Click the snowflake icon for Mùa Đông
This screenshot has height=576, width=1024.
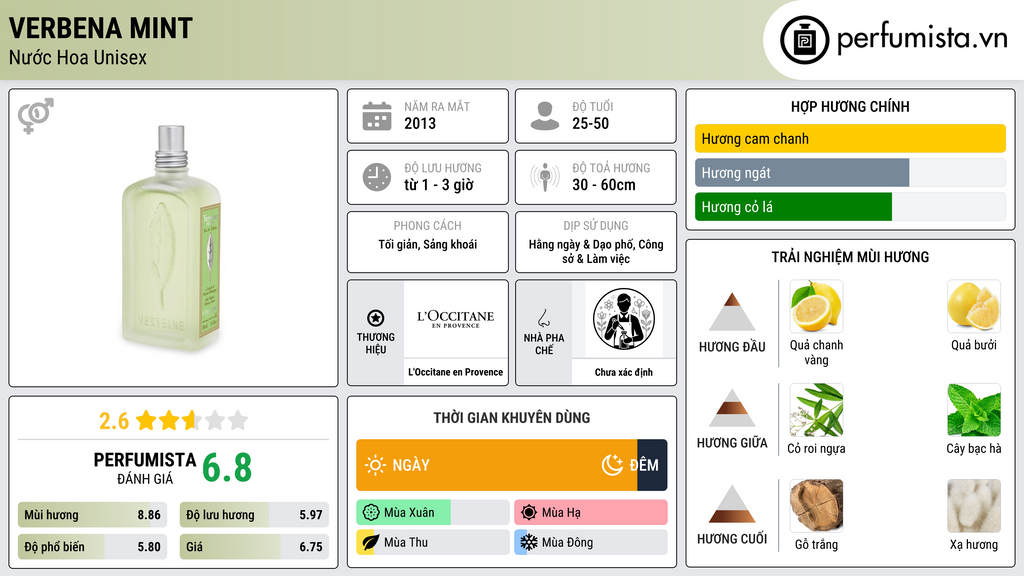pyautogui.click(x=529, y=542)
